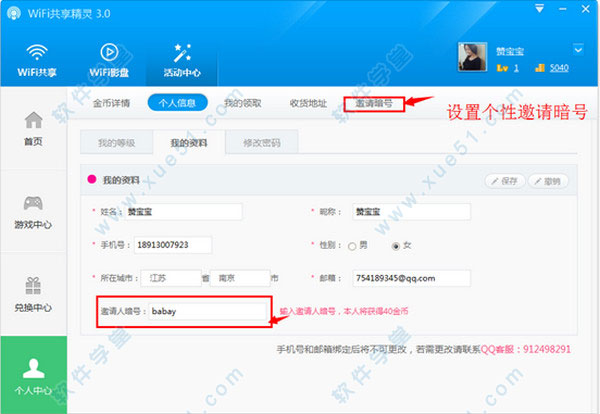Click the 邀请人暗号 input field
The height and width of the screenshot is (414, 600).
coord(207,311)
